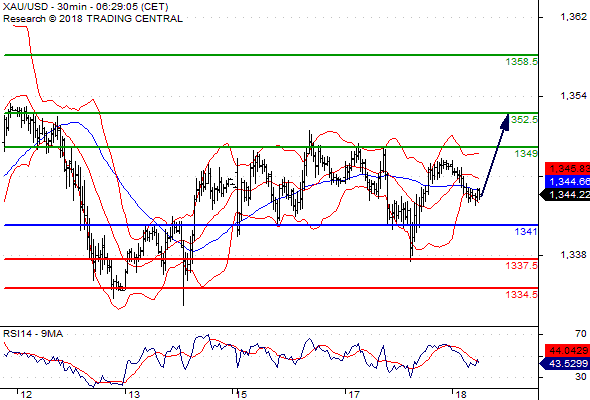Click the blue 1,344.66 moving average tag
The image size is (590, 400).
(567, 182)
